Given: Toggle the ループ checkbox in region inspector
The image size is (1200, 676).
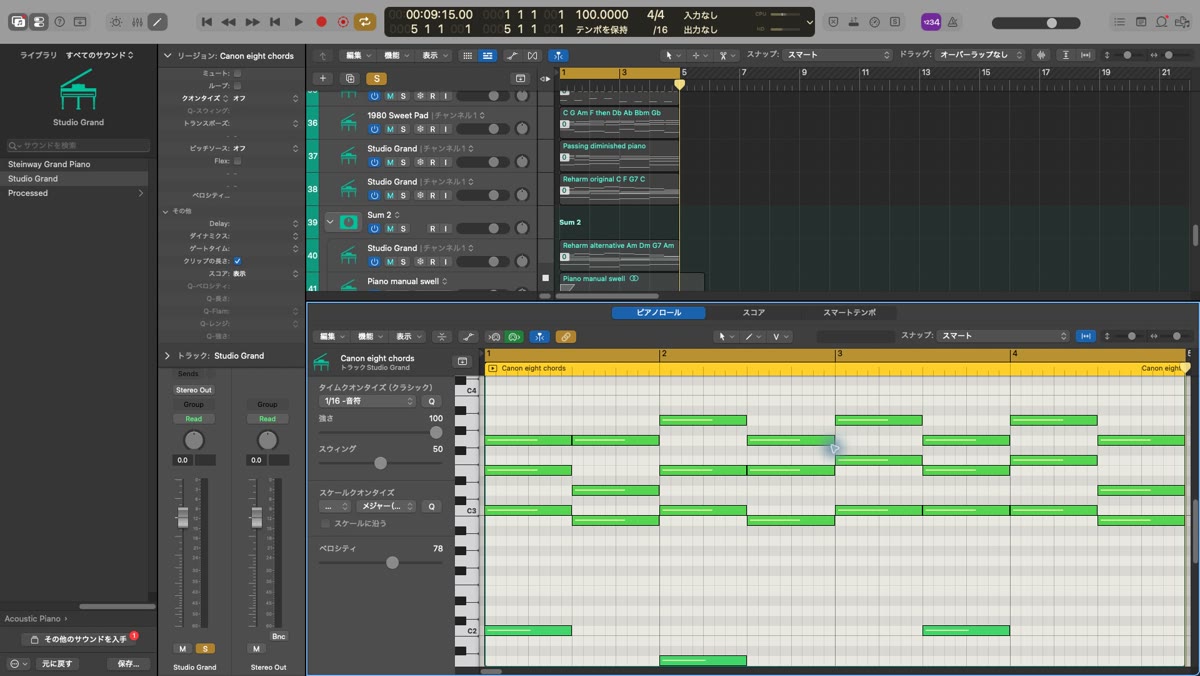Looking at the screenshot, I should (x=237, y=86).
